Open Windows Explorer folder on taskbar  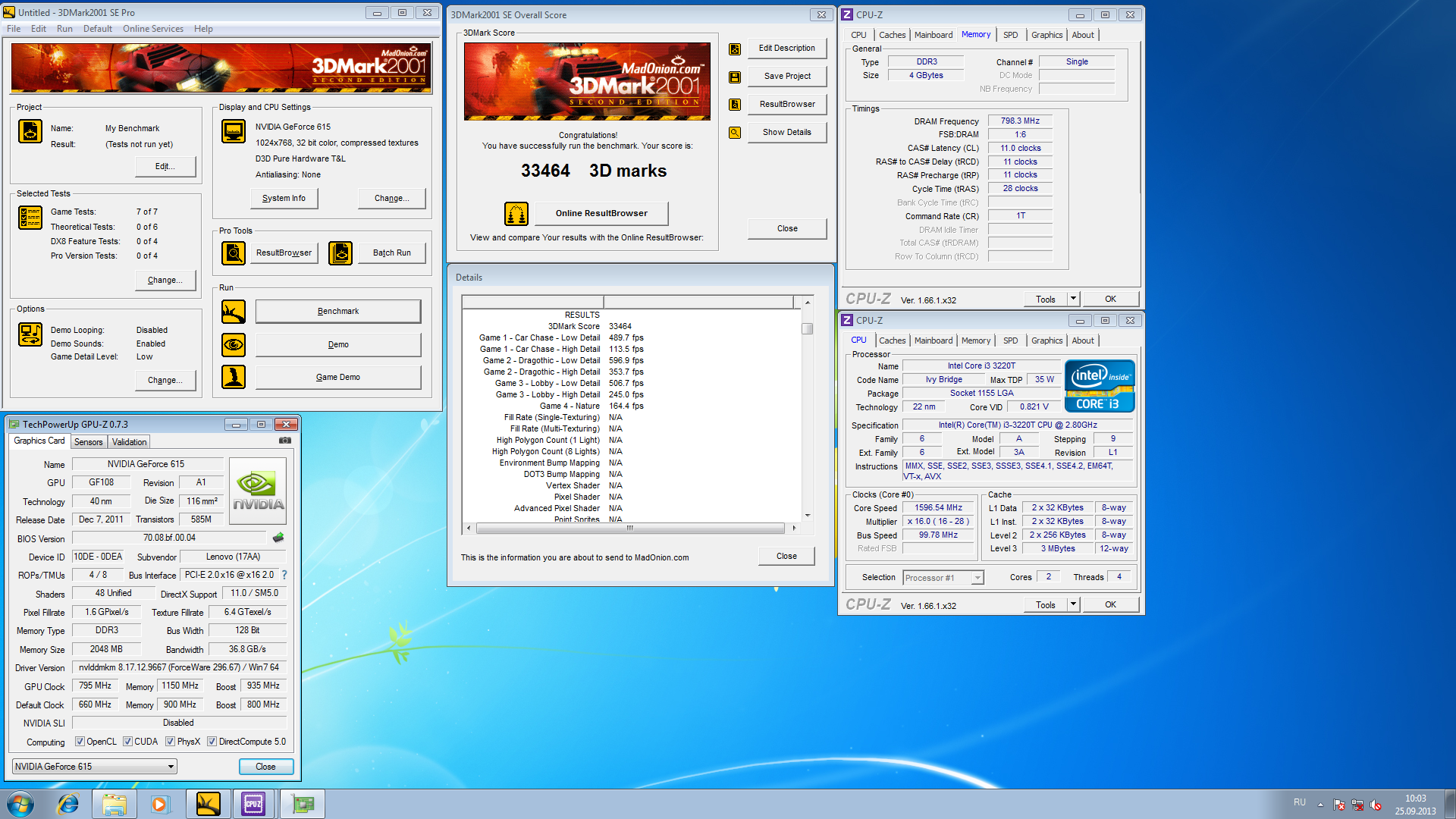click(115, 804)
